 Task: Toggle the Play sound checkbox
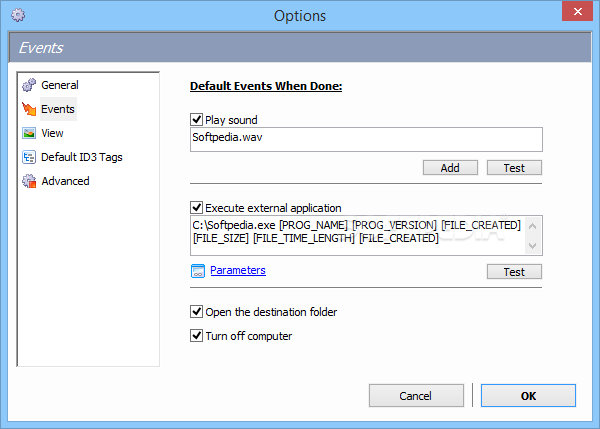(x=196, y=119)
